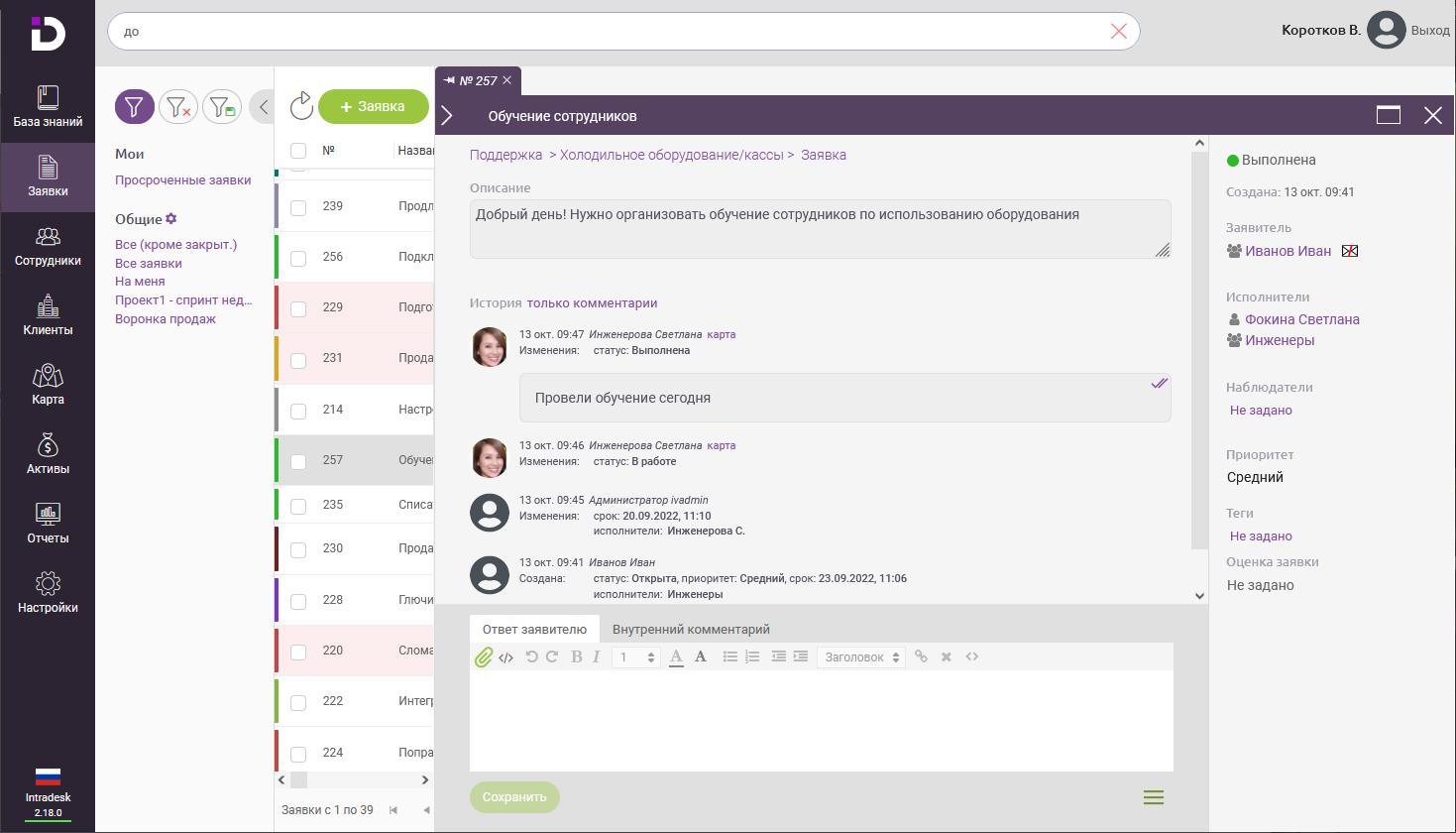Clear filter using funnel with red cross
This screenshot has height=833, width=1456.
[178, 107]
